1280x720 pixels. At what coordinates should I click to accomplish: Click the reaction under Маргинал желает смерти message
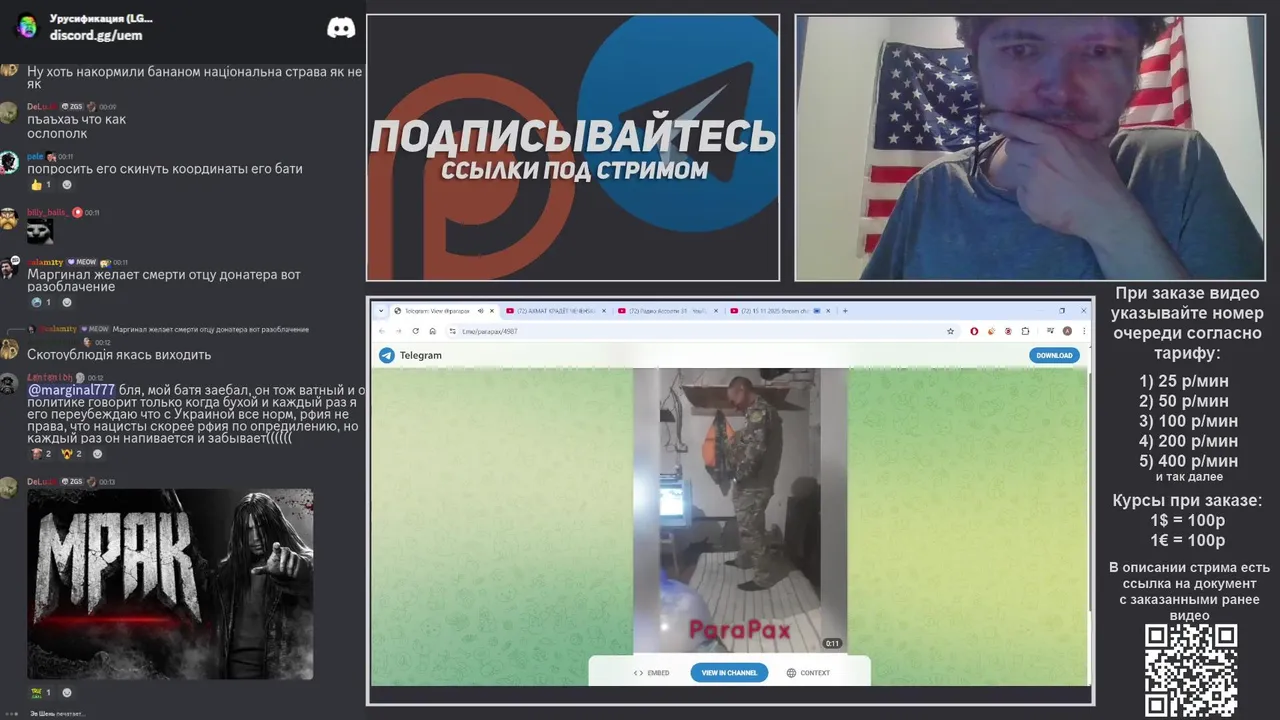coord(41,302)
